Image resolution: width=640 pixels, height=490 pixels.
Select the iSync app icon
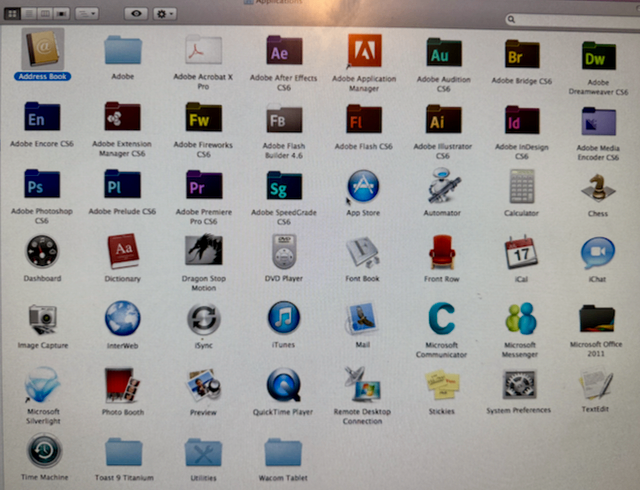[204, 319]
